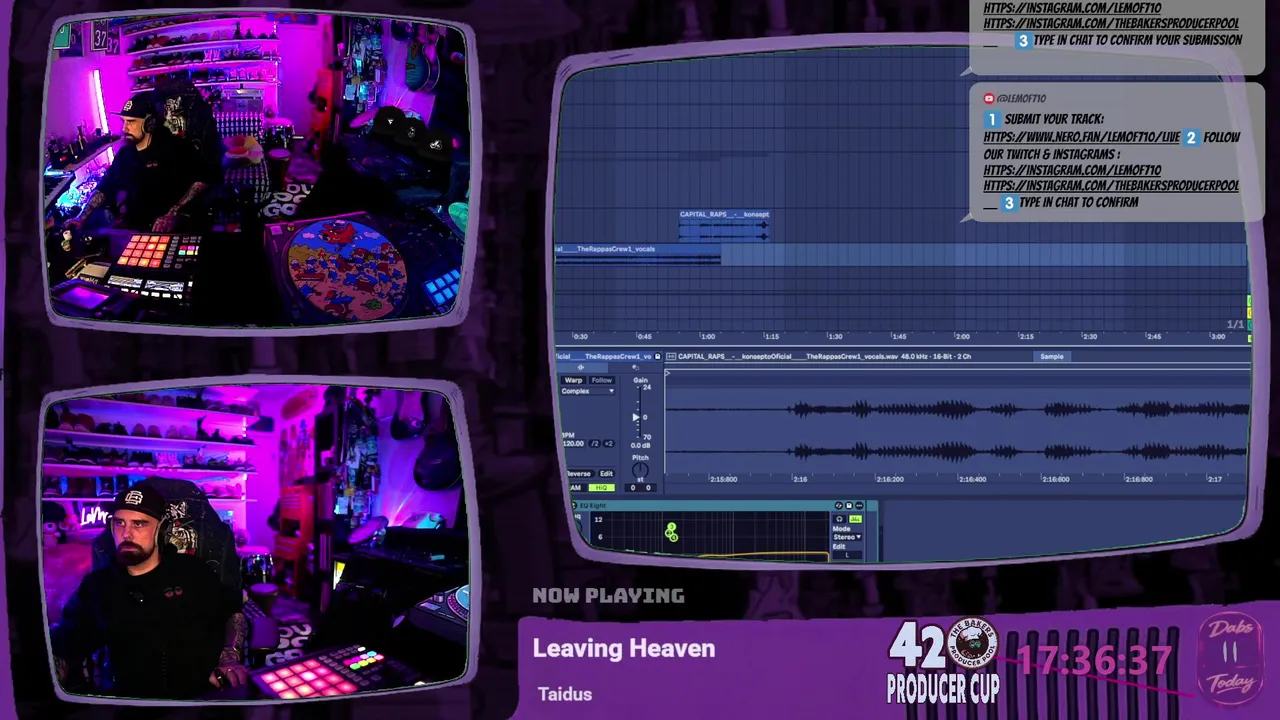Toggle the EQ Eight device power button
Image resolution: width=1280 pixels, height=720 pixels.
(574, 506)
